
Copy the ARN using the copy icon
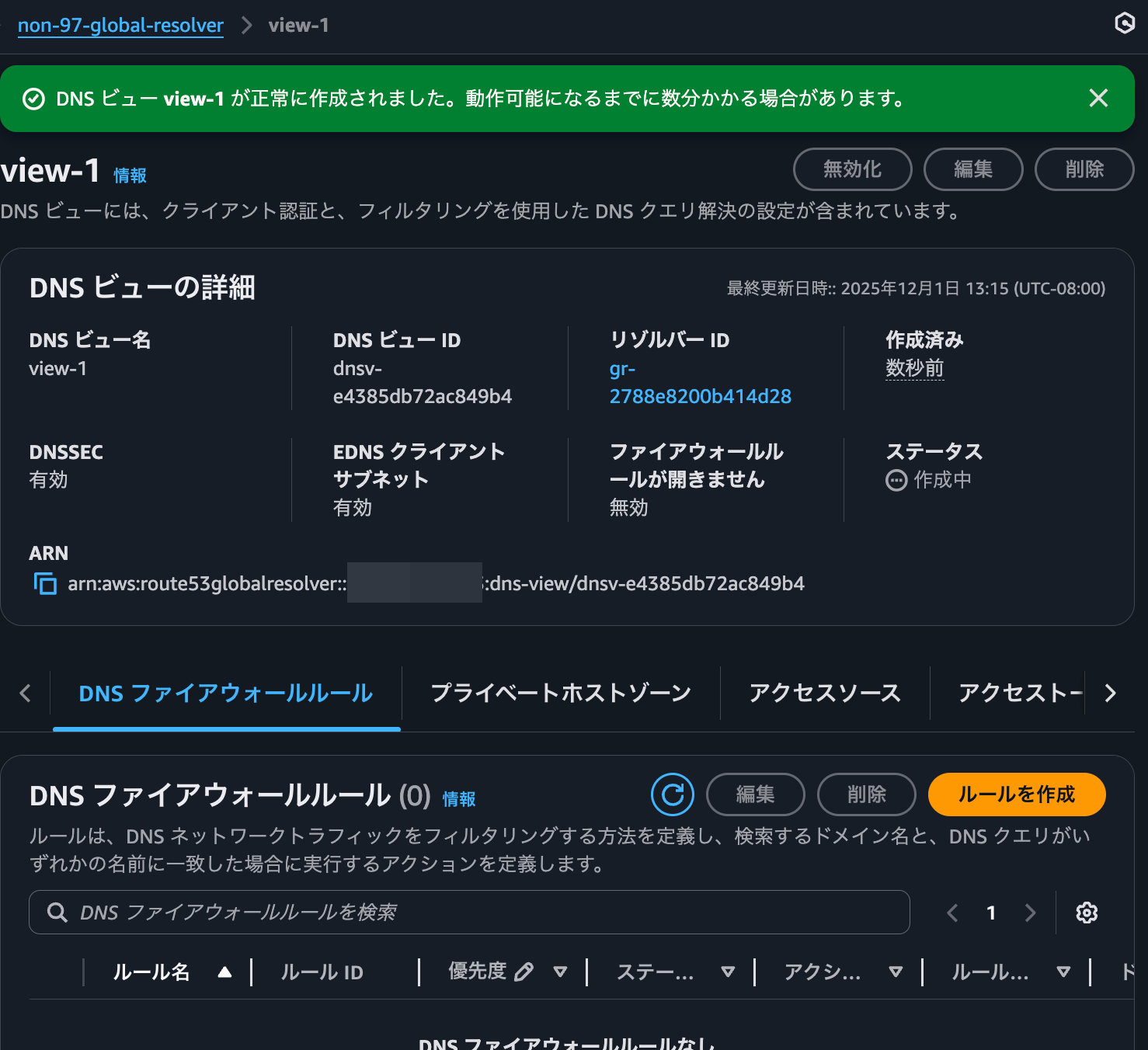(x=45, y=583)
